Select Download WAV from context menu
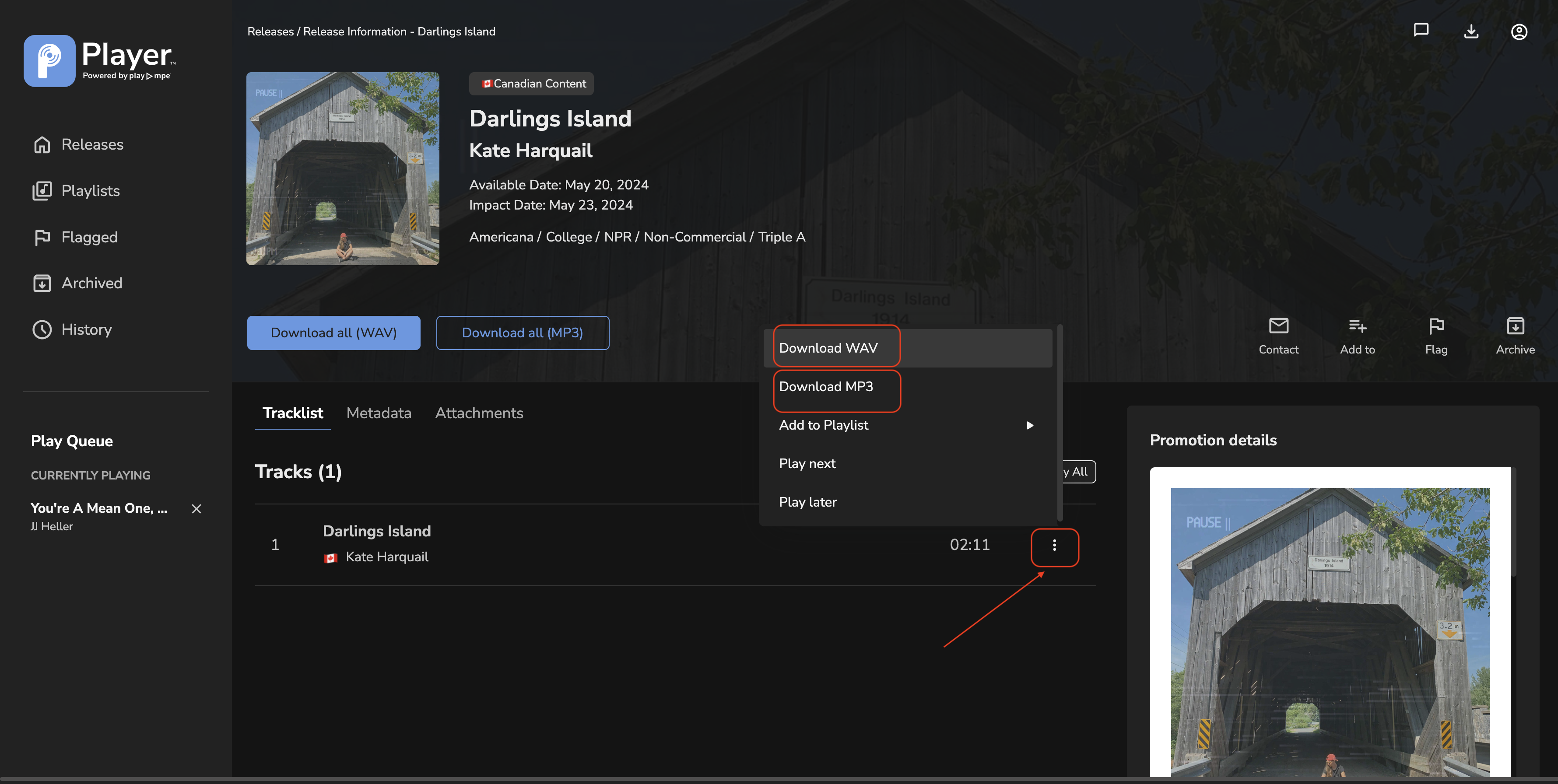The width and height of the screenshot is (1558, 784). click(x=907, y=348)
